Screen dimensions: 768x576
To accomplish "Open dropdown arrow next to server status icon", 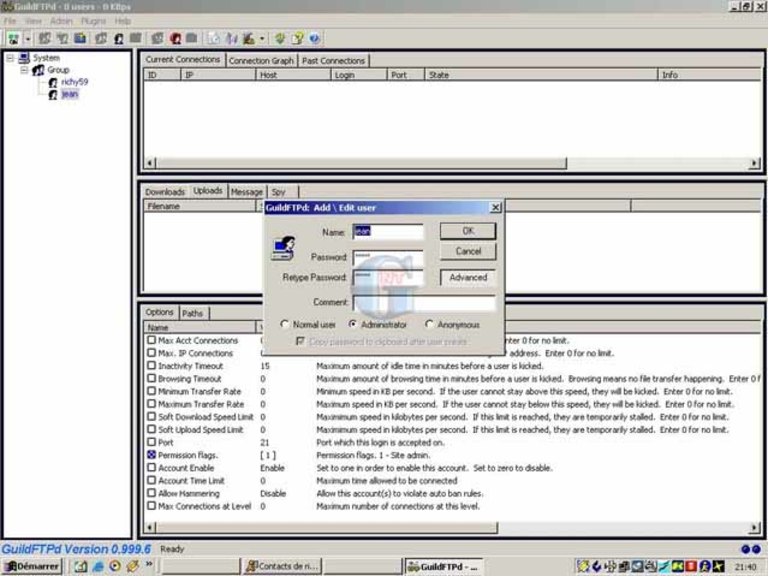I will [27, 38].
